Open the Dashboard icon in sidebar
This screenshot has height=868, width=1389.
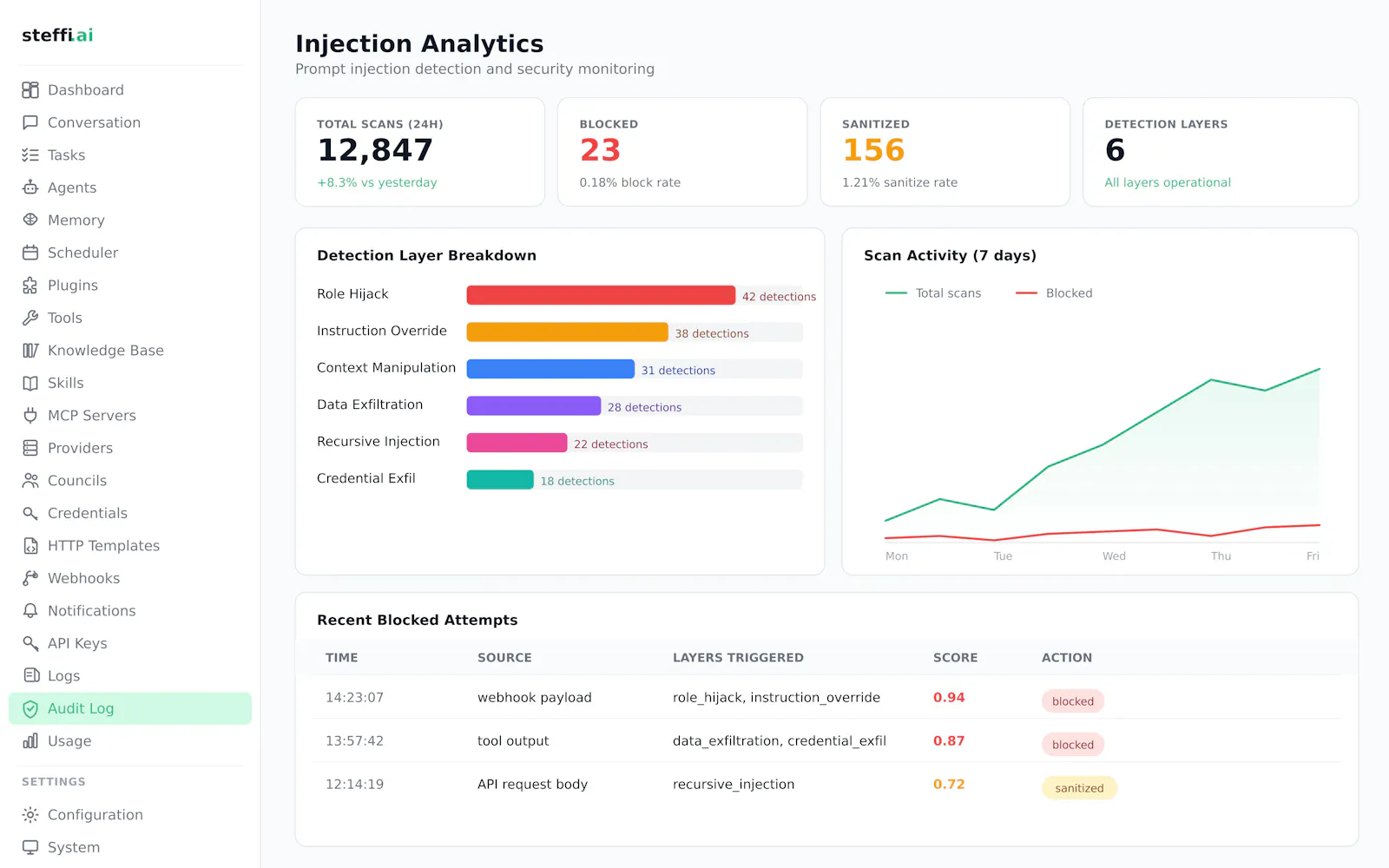click(x=30, y=90)
